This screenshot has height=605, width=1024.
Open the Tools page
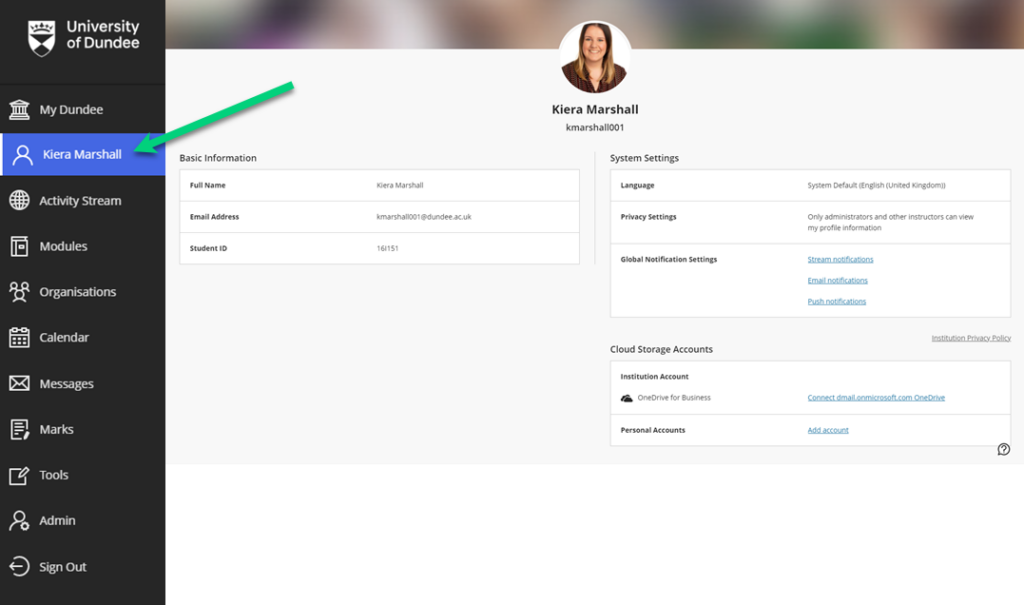(x=82, y=475)
